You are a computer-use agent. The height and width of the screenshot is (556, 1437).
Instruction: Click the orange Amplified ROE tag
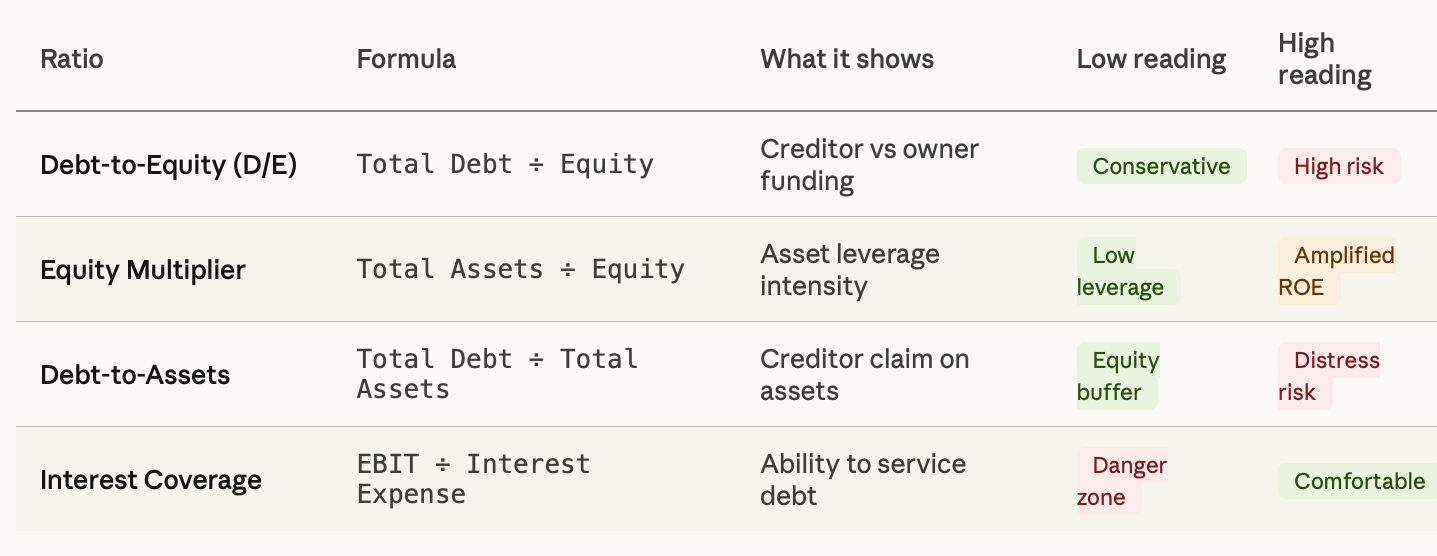[1336, 271]
